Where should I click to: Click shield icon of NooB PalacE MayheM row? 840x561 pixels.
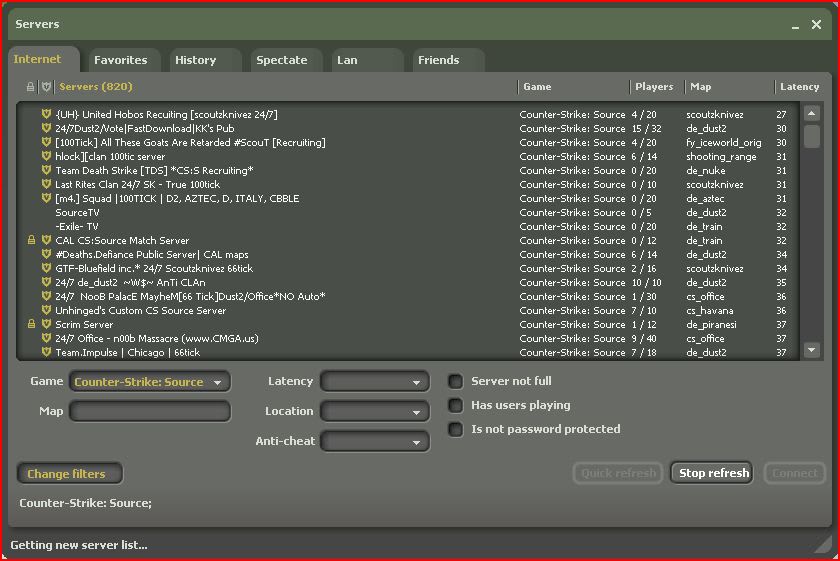[47, 296]
